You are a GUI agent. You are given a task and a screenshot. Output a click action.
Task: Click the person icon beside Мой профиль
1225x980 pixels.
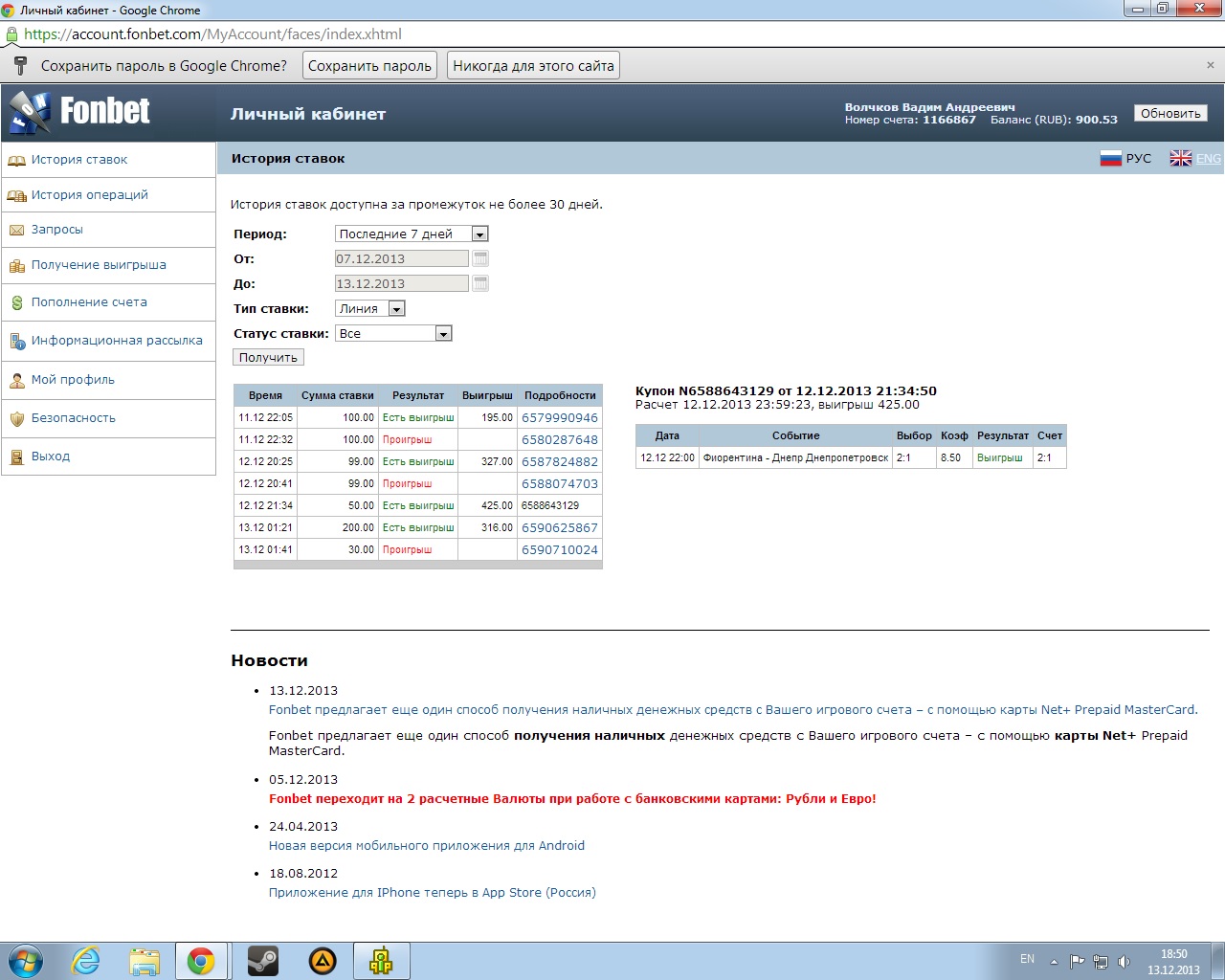tap(16, 380)
